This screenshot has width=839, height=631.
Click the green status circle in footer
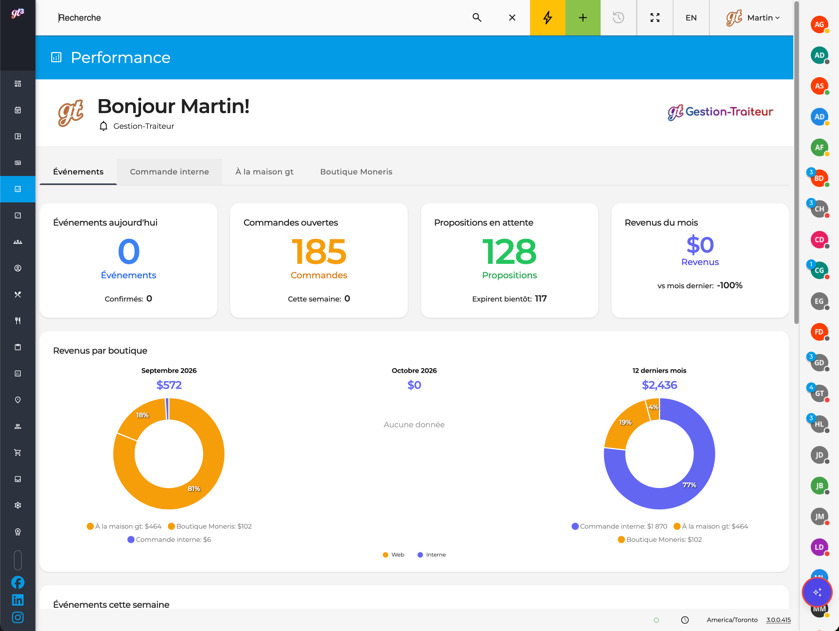coord(656,620)
